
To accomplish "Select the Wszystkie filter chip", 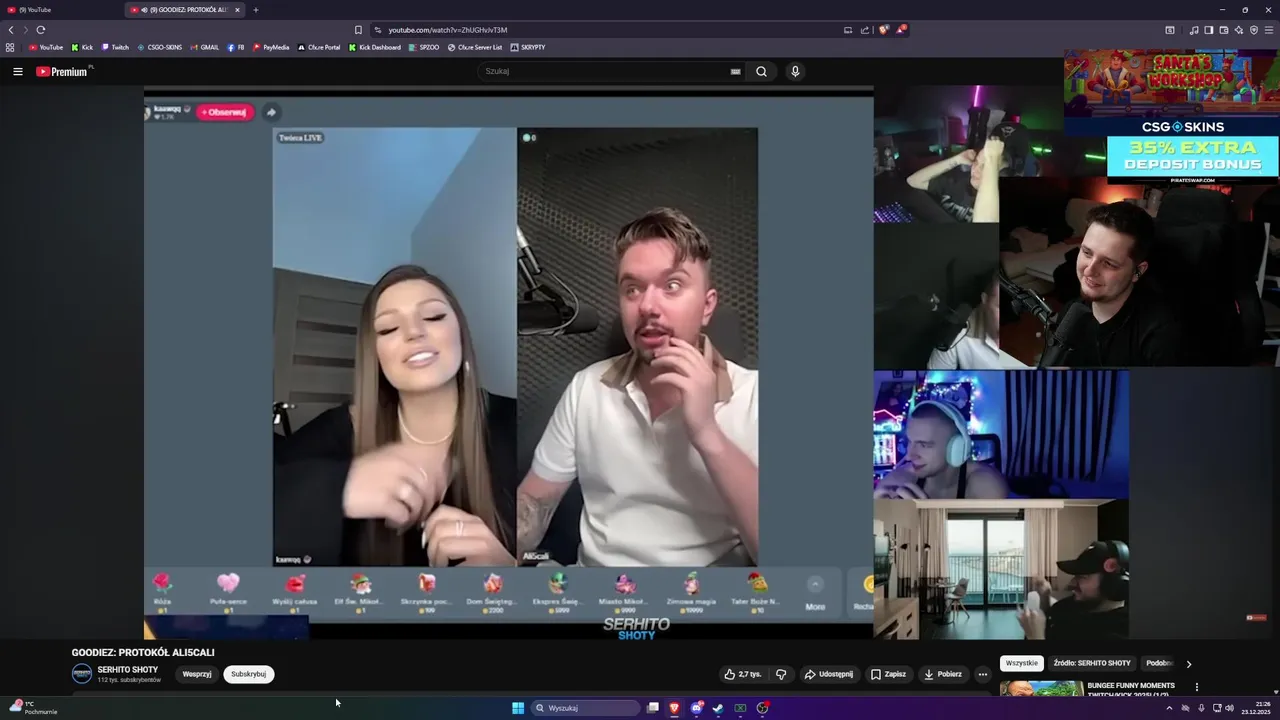I will tap(1022, 663).
